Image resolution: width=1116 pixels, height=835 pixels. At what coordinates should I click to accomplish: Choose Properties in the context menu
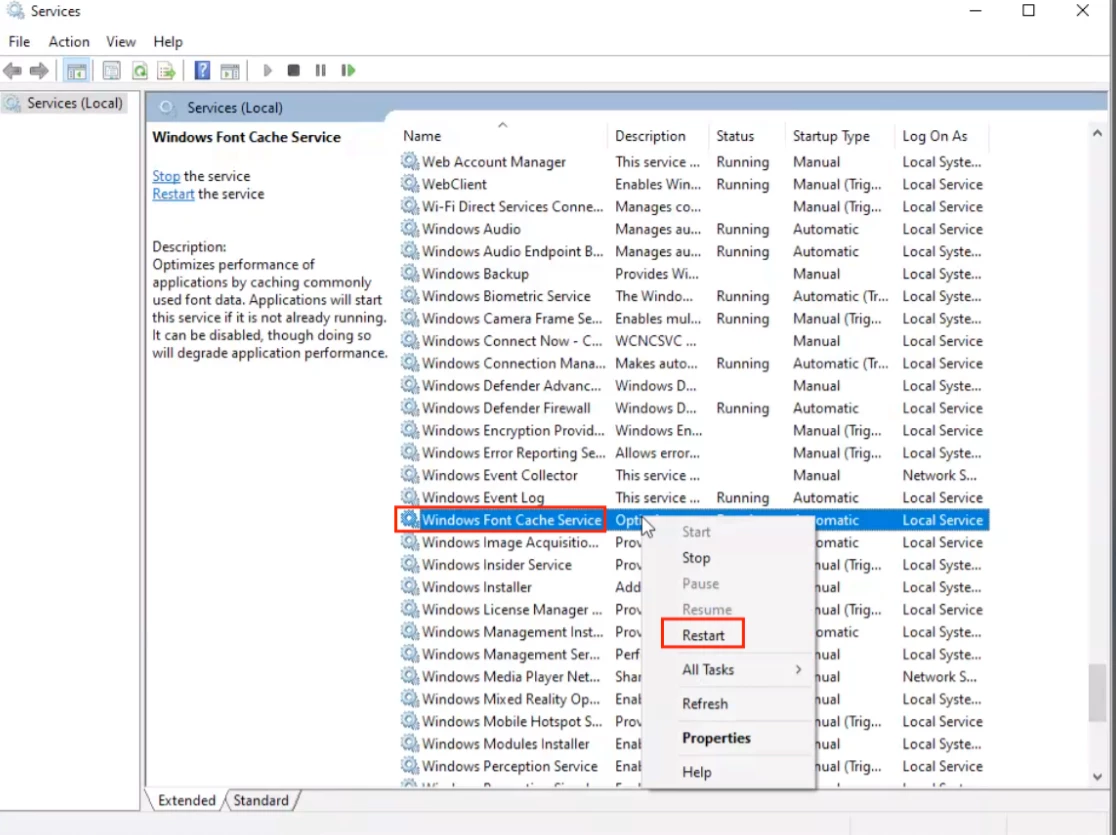tap(729, 737)
